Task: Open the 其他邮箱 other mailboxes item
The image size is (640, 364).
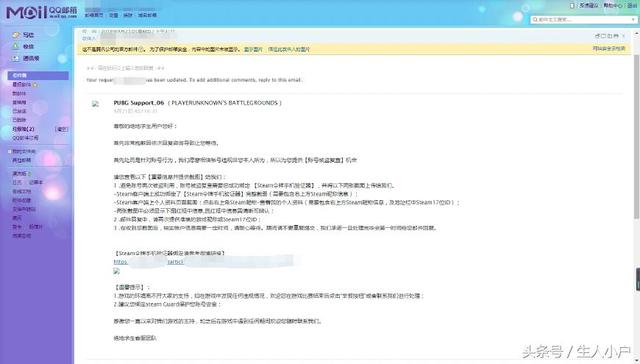Action: pos(22,160)
